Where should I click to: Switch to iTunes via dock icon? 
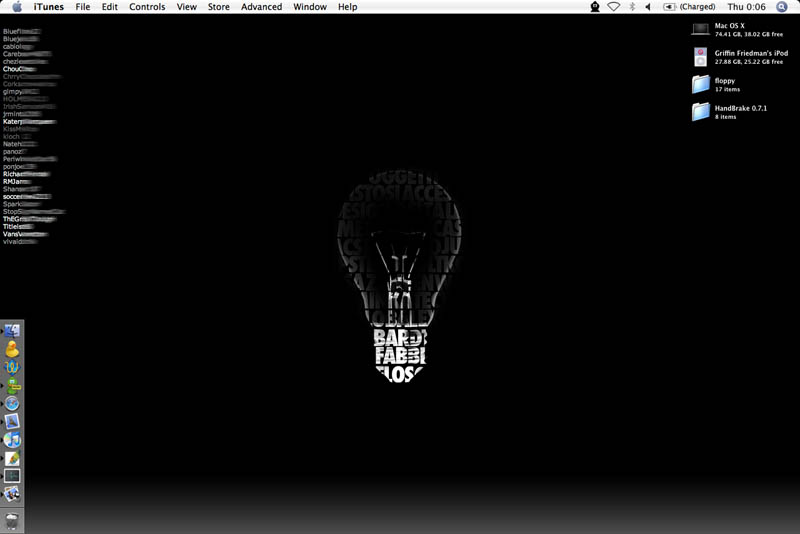[12, 440]
